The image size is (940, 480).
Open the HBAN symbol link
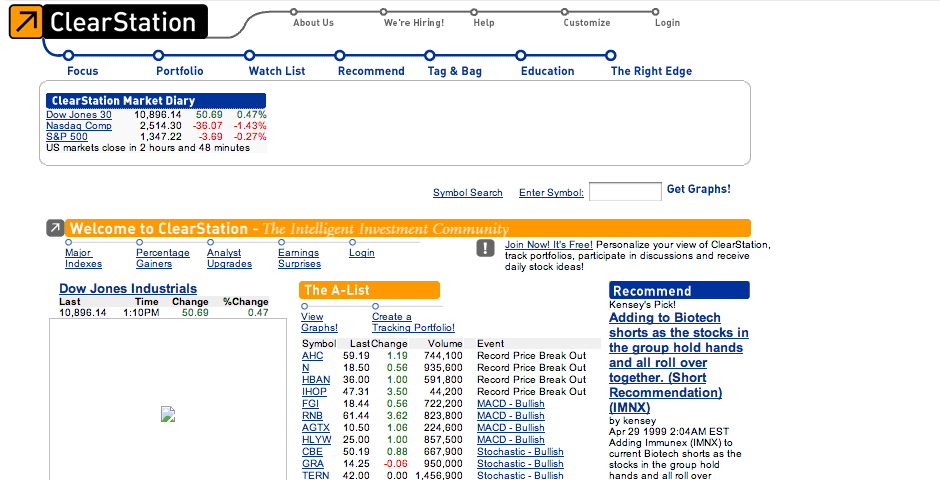316,380
